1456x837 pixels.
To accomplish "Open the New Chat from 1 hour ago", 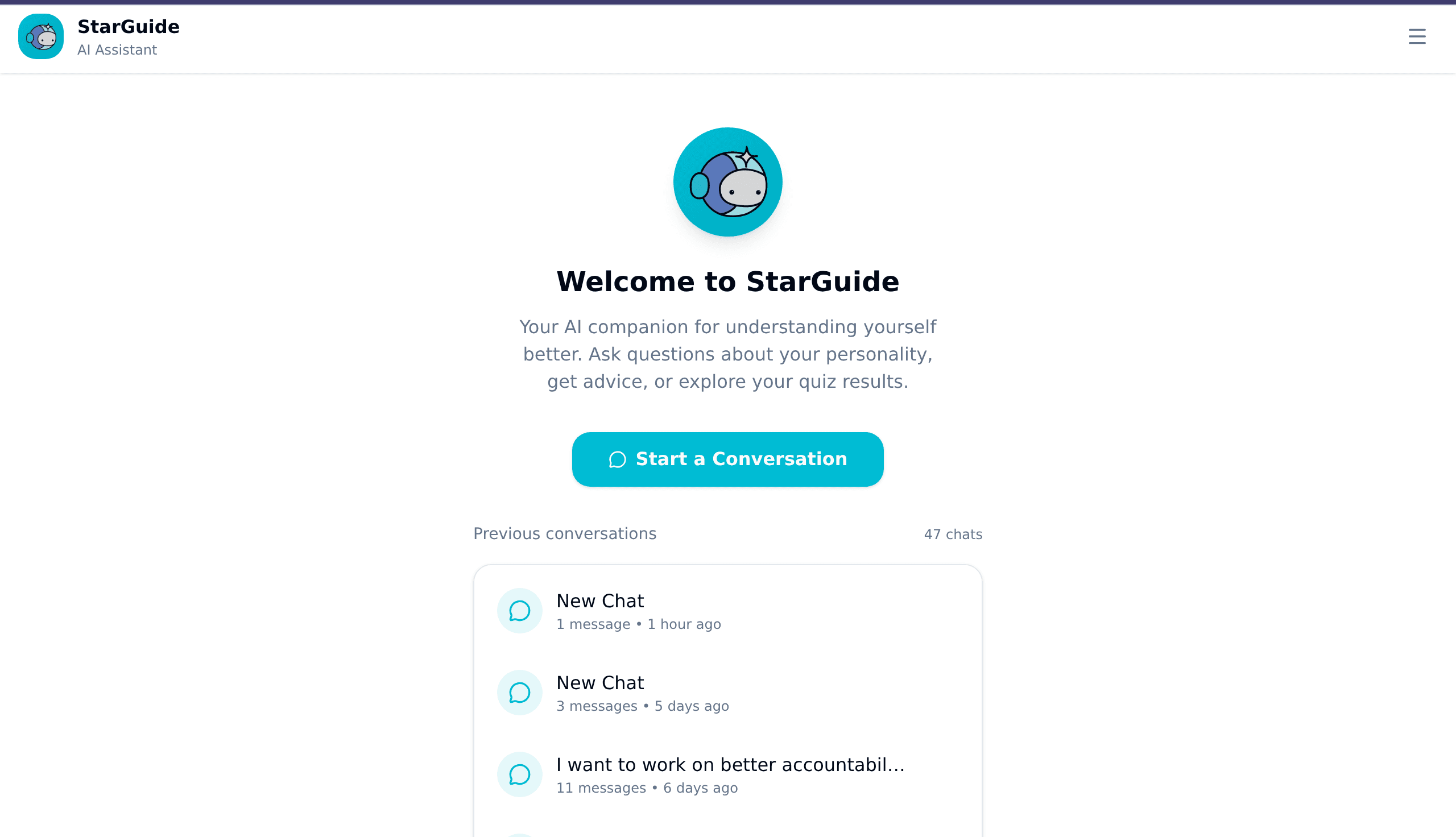I will click(x=727, y=611).
